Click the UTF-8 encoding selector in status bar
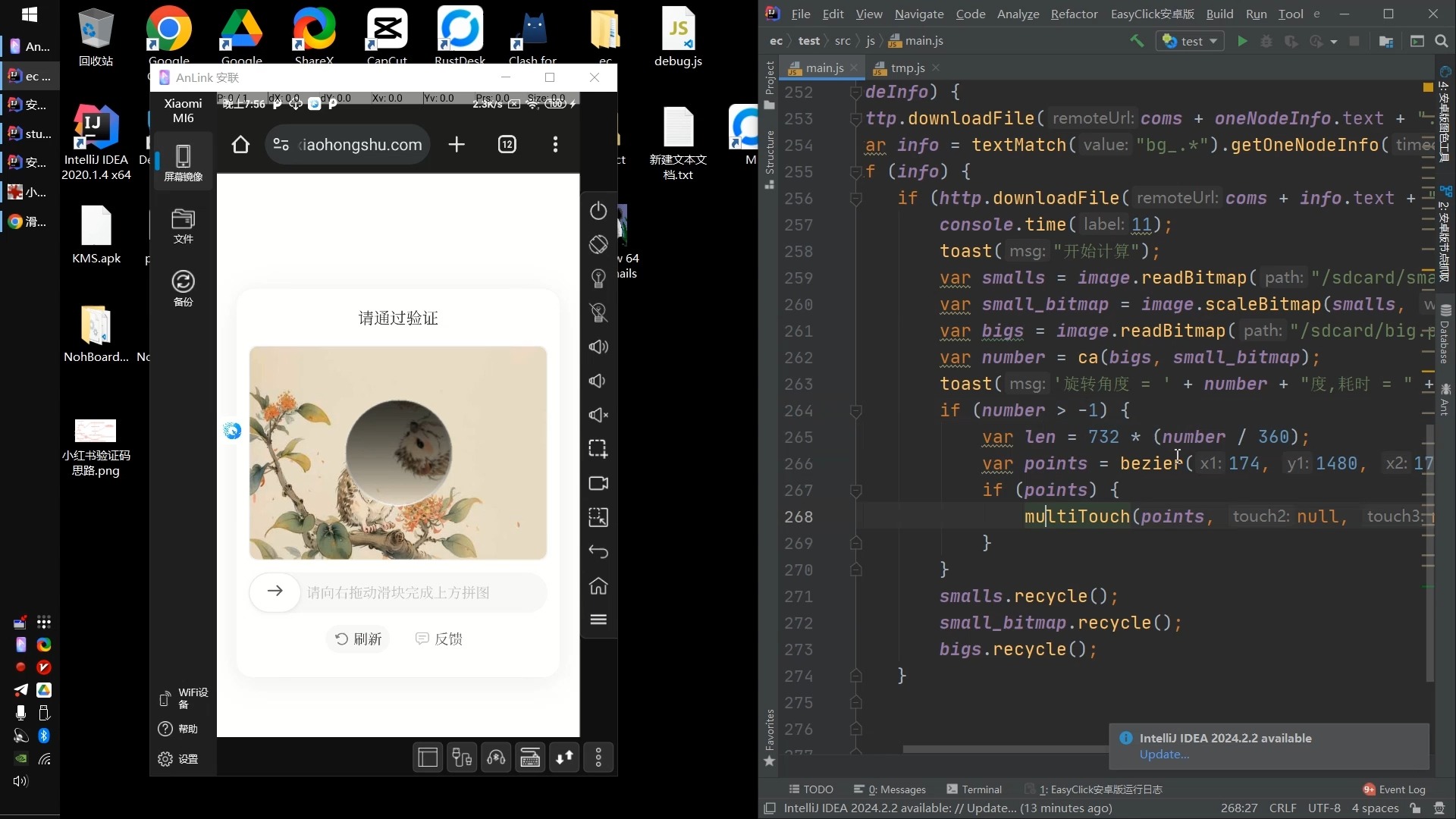Viewport: 1456px width, 819px height. click(x=1324, y=808)
